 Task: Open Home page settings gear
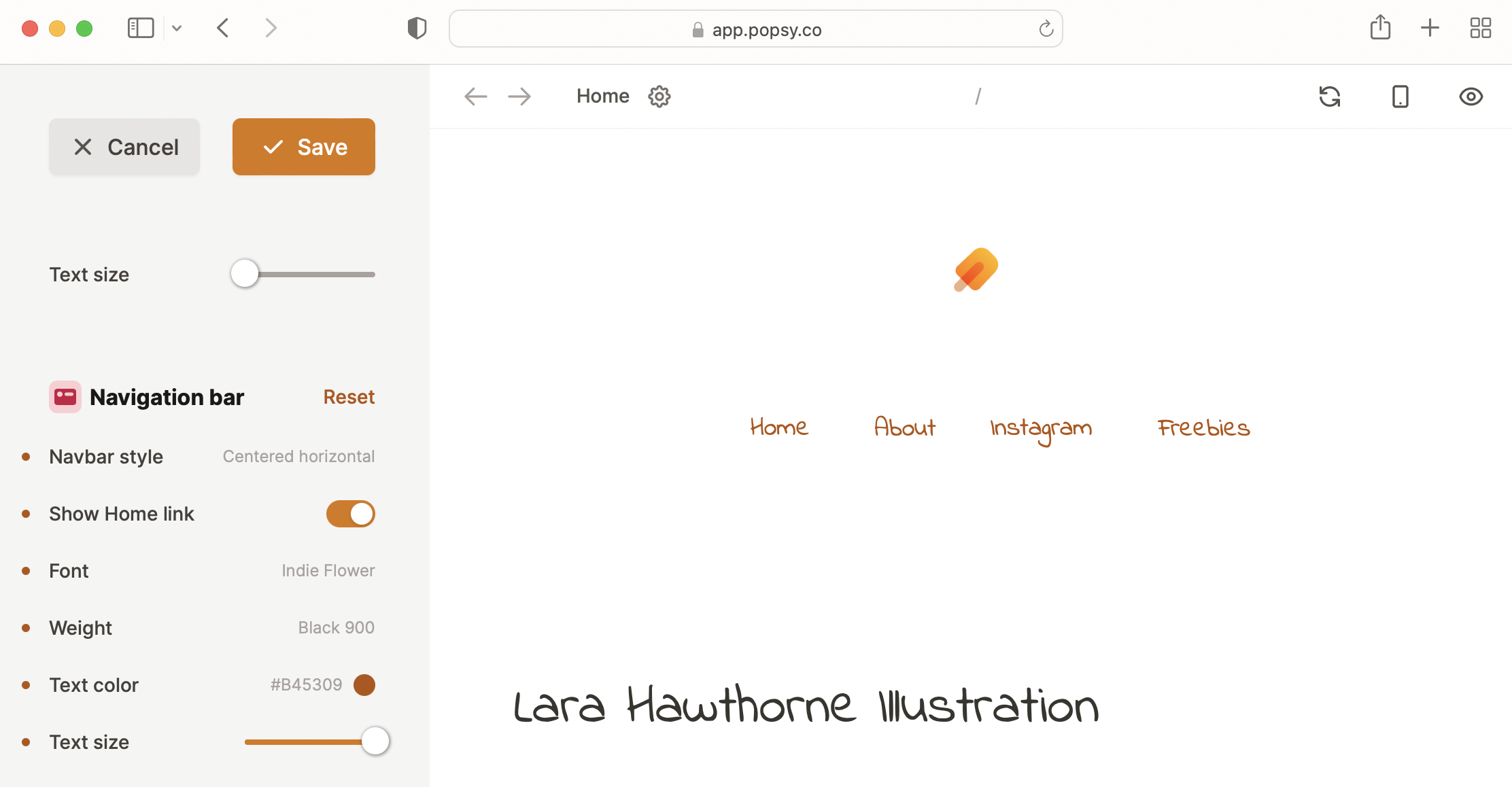659,97
